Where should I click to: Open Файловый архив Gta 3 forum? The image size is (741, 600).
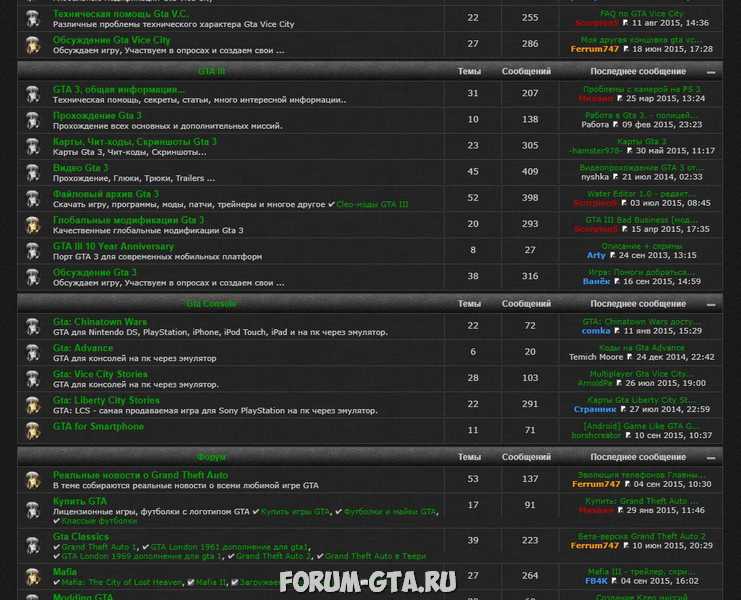[106, 194]
